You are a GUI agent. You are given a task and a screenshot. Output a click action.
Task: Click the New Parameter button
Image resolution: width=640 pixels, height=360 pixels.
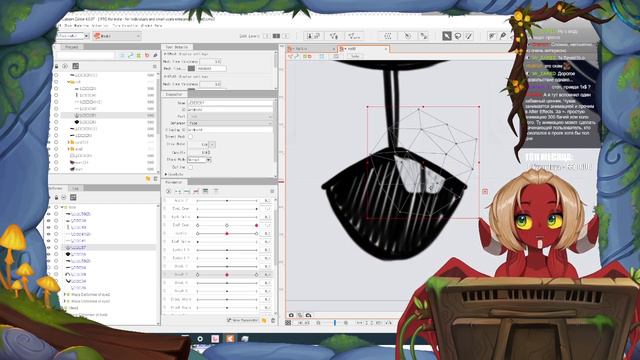click(243, 320)
